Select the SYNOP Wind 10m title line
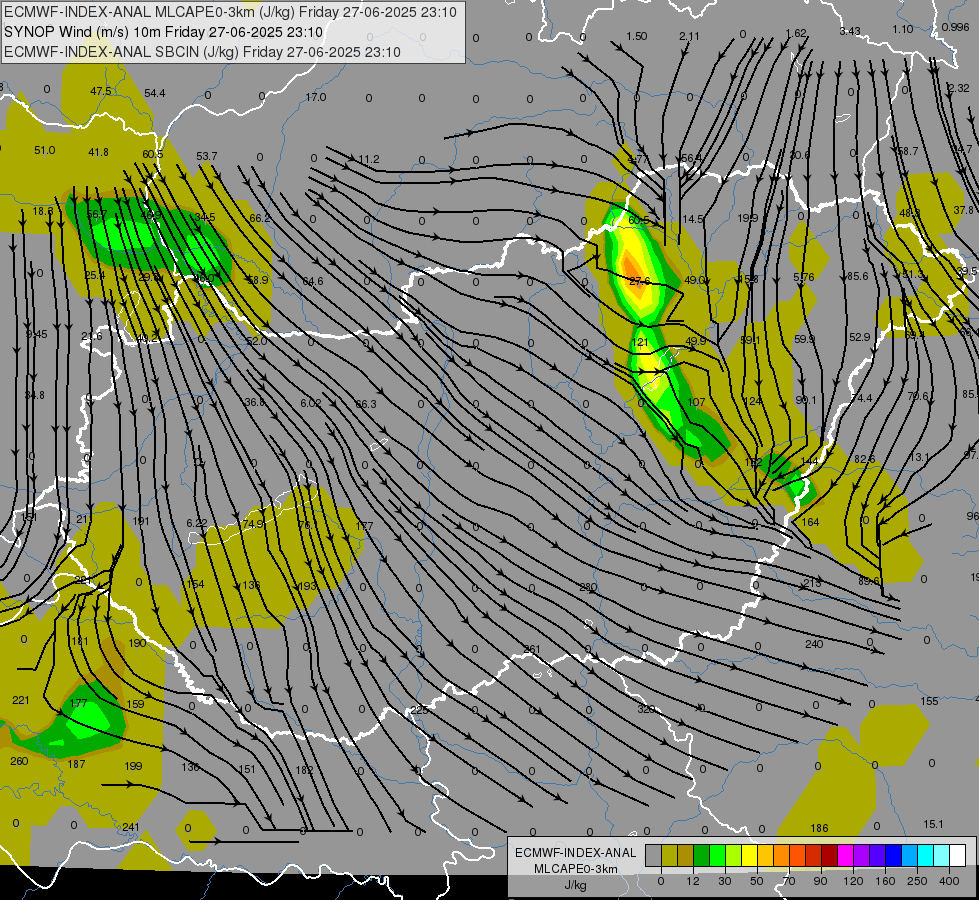 pos(163,32)
